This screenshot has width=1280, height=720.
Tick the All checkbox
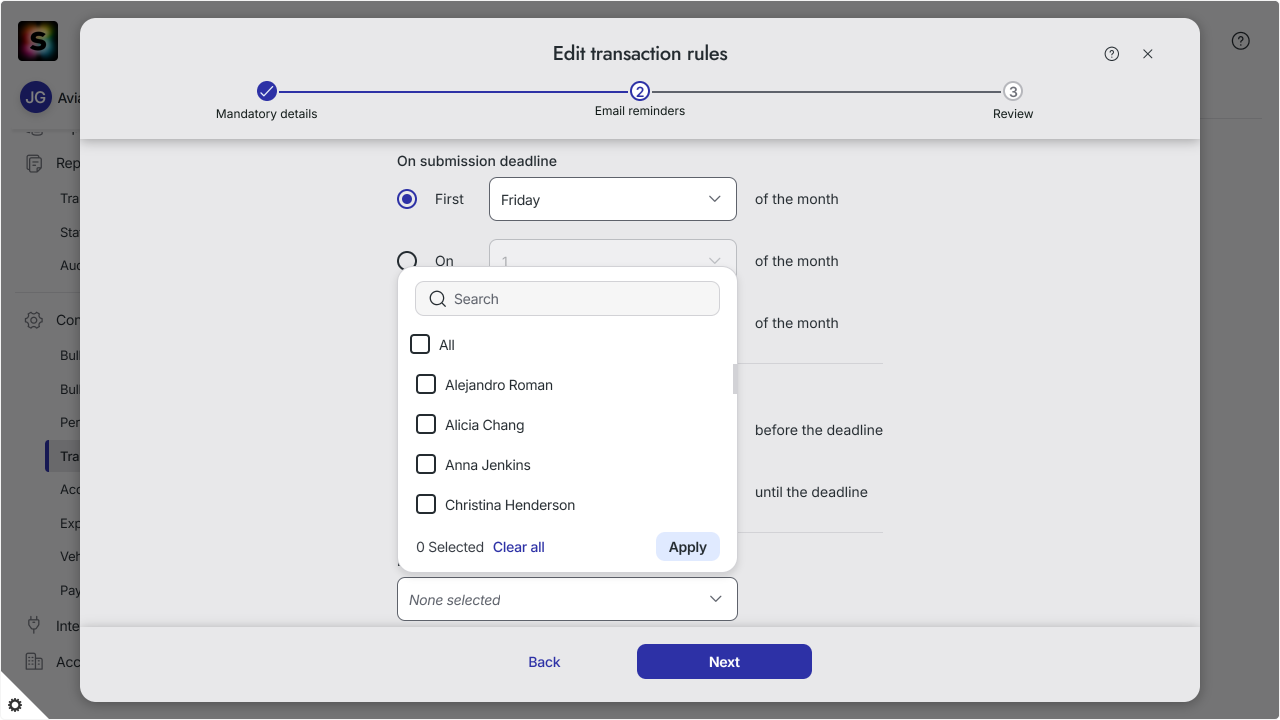point(420,344)
